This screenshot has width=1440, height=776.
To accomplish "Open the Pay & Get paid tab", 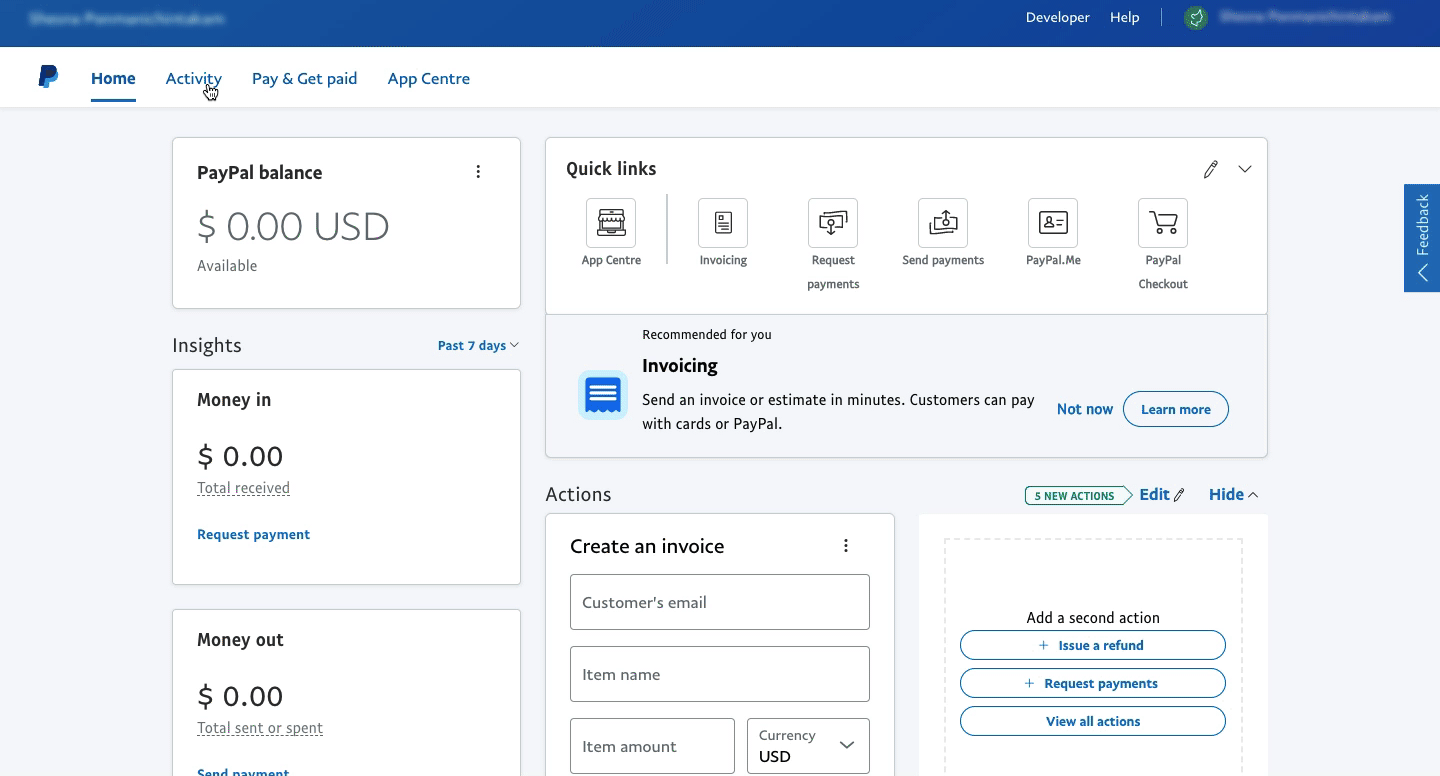I will [x=304, y=78].
